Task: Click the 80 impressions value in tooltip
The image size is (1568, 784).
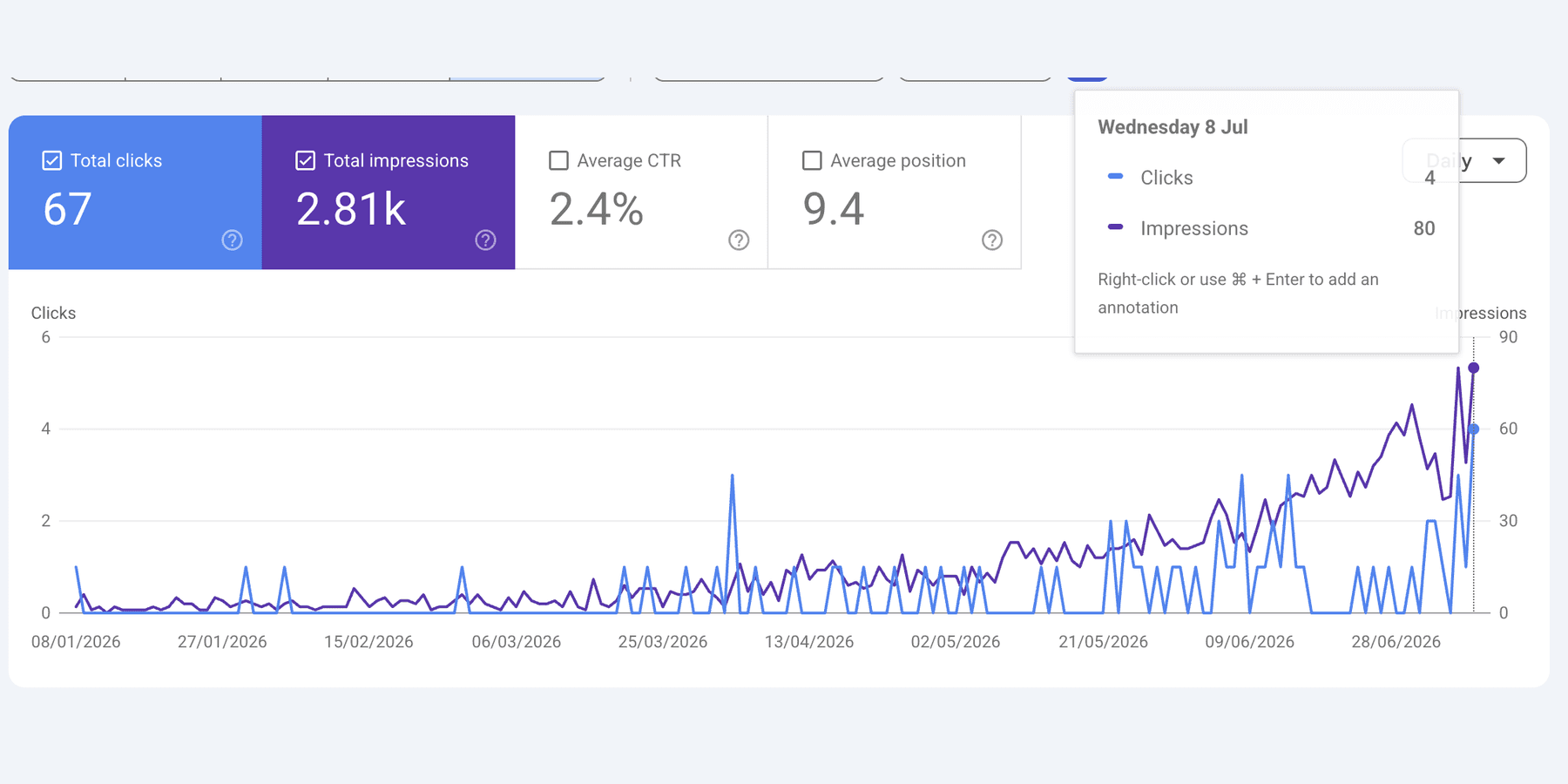Action: (x=1424, y=228)
